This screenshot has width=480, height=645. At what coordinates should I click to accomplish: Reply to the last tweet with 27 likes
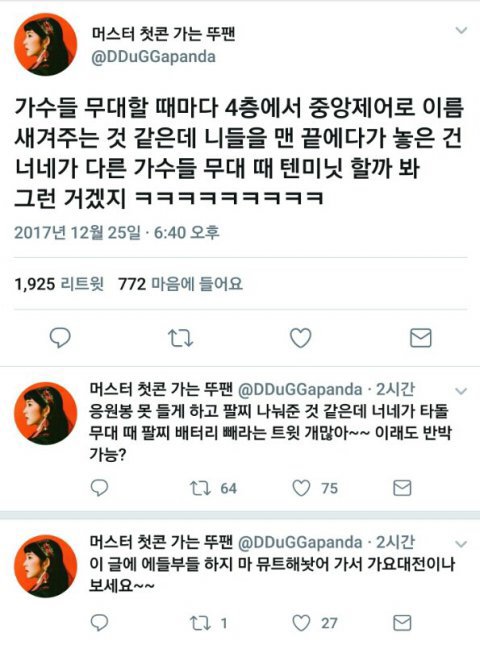click(99, 623)
